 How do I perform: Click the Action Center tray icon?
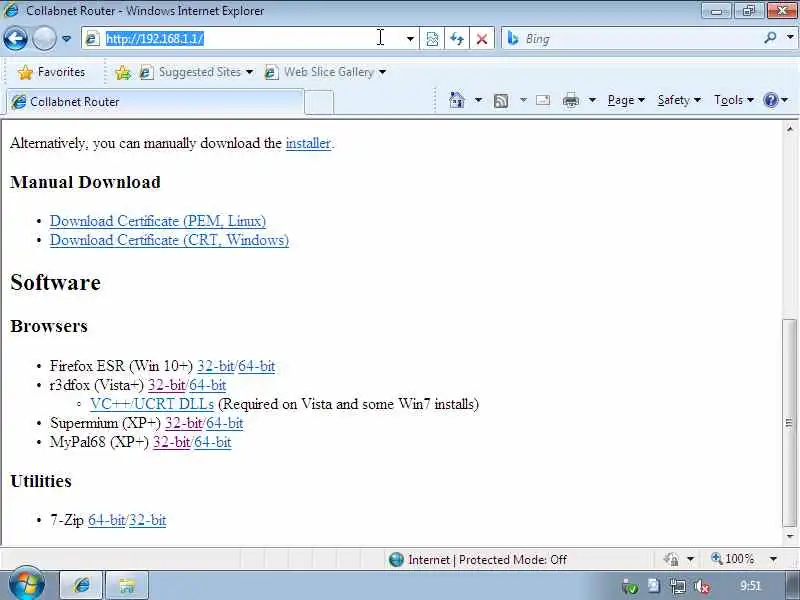654,586
